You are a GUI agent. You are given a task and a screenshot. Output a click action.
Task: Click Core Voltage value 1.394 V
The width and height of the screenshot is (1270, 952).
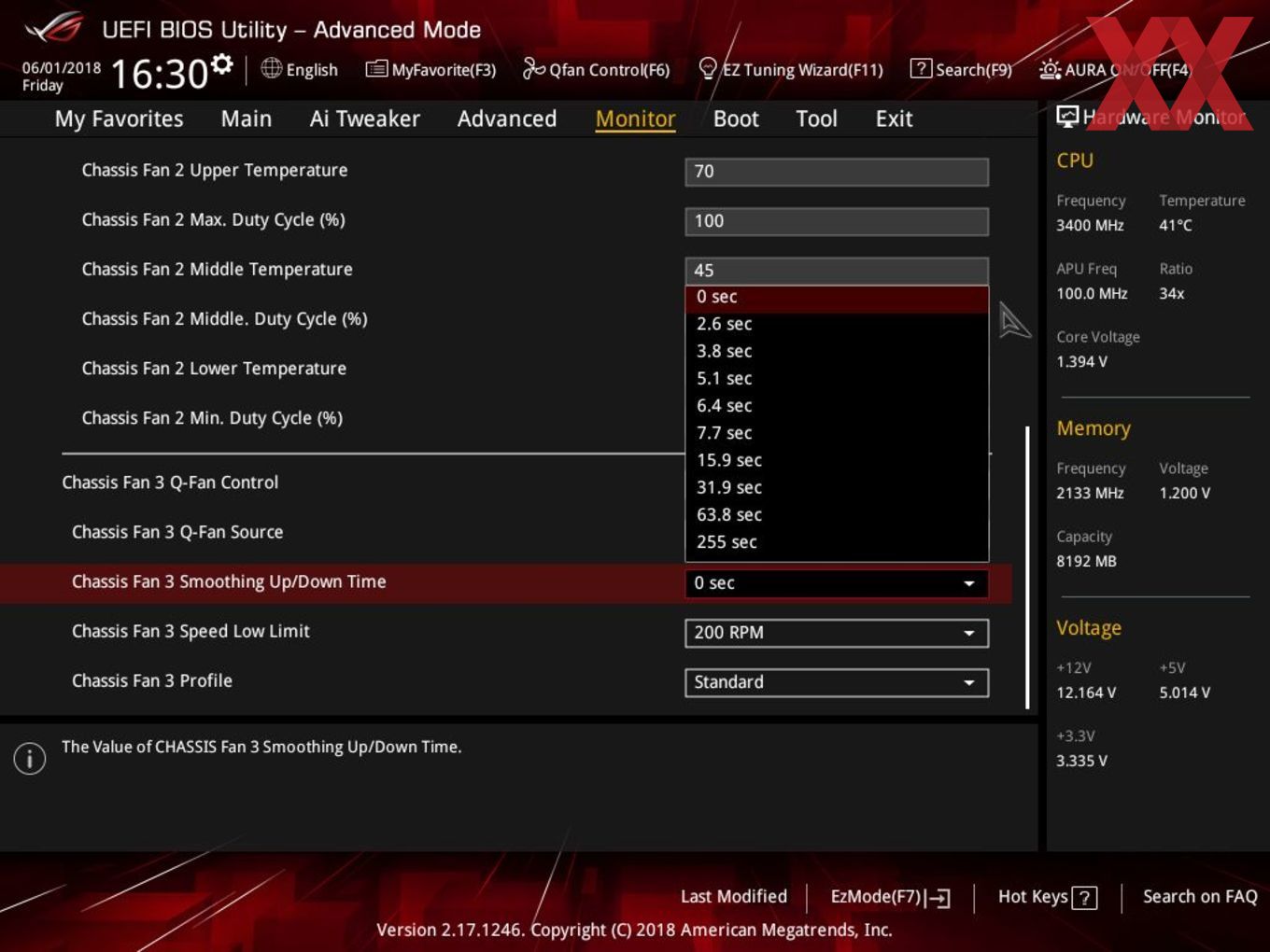[1081, 361]
